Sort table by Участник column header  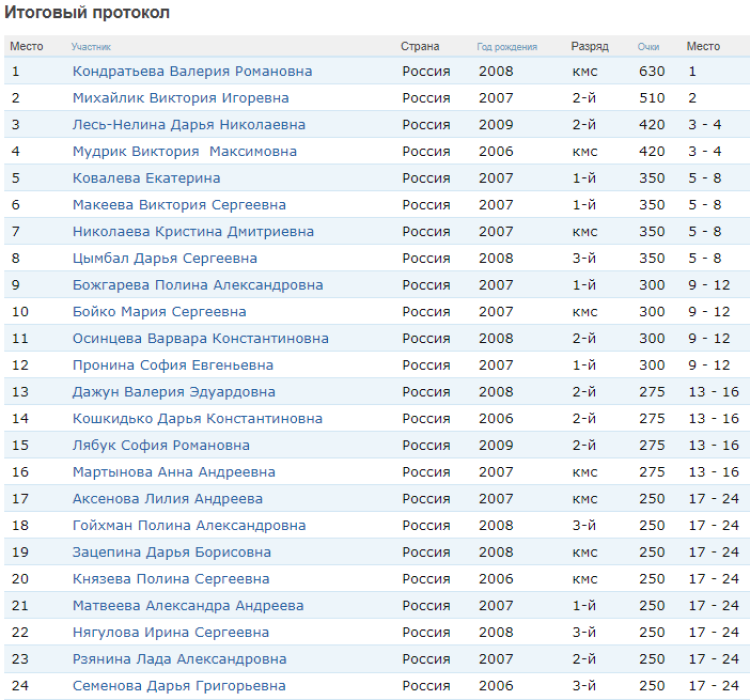click(x=91, y=47)
